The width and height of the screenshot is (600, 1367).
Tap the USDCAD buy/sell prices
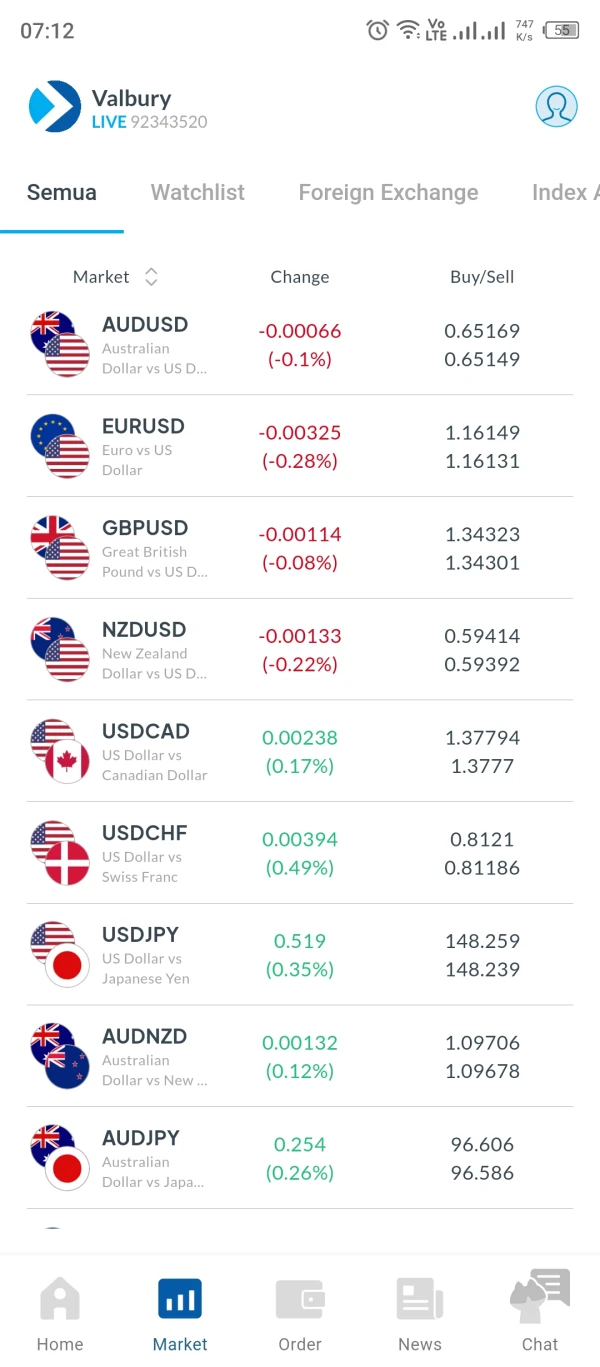coord(482,752)
